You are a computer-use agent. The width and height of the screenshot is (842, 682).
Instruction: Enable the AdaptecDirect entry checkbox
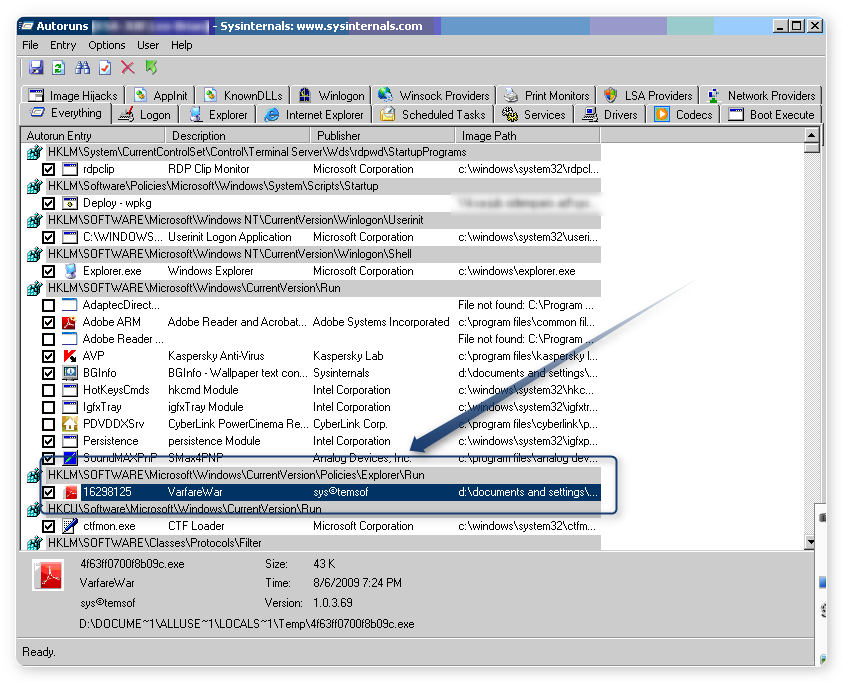48,306
